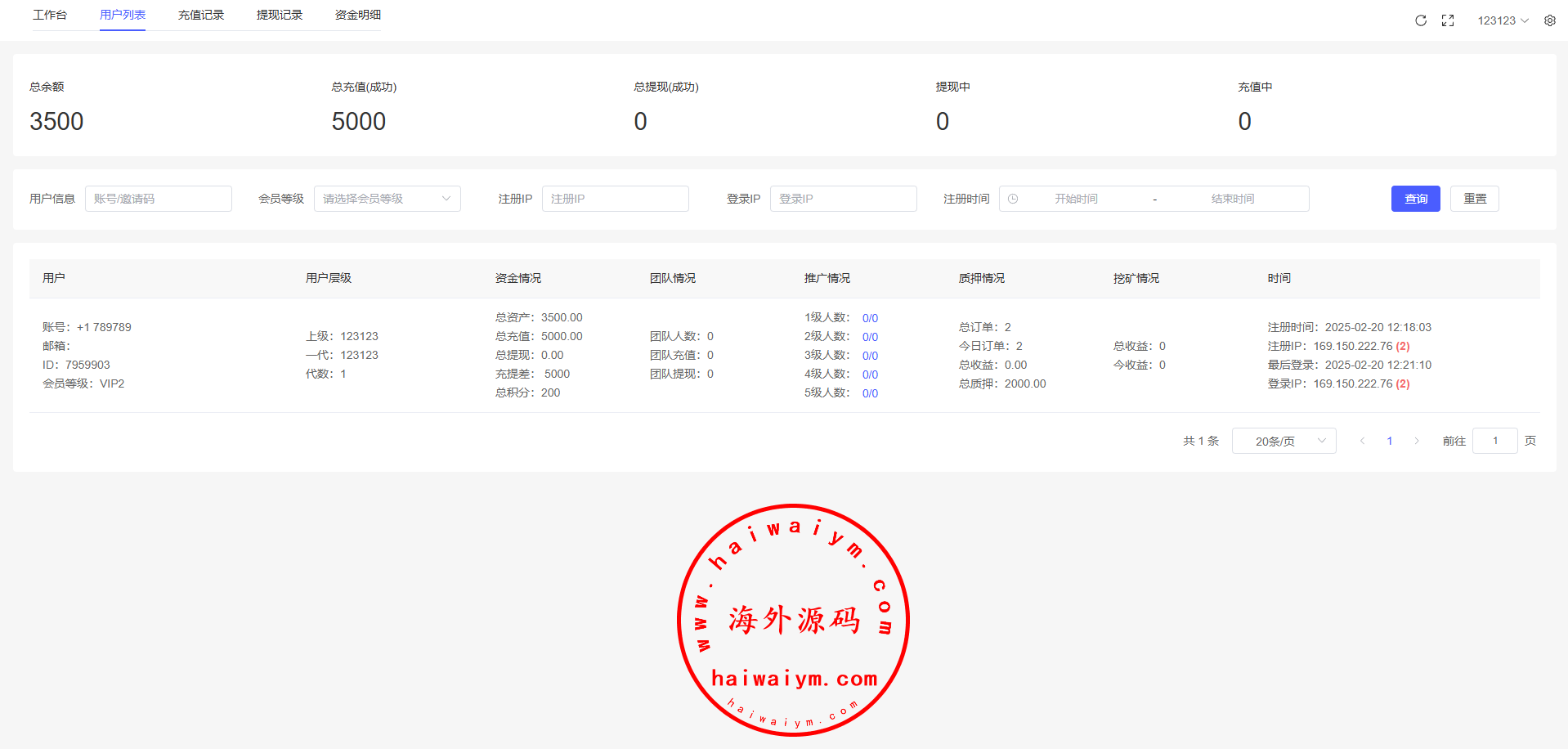
Task: Click the 注册IP input field
Action: 615,199
